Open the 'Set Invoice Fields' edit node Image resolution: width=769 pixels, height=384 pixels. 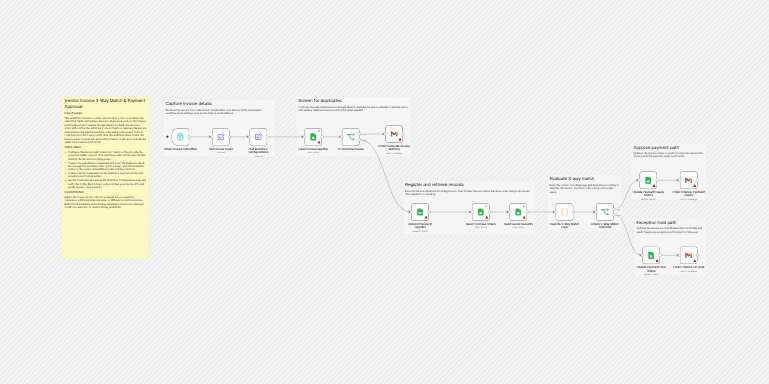click(x=221, y=137)
